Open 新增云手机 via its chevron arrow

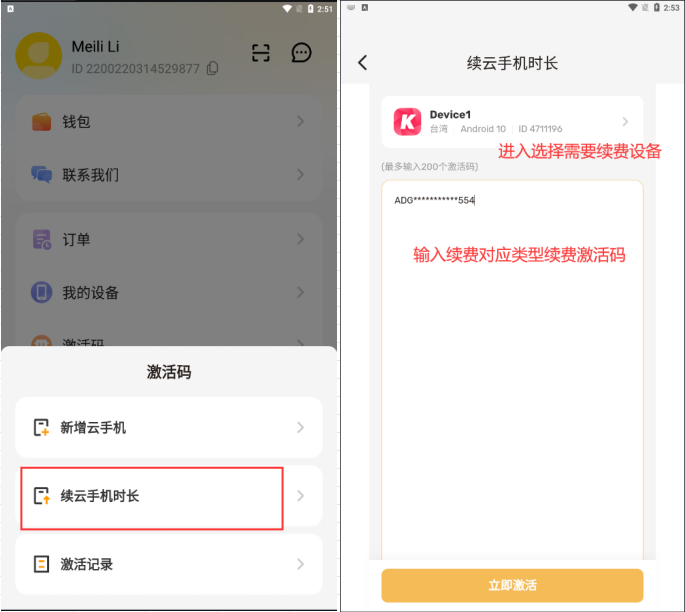coord(300,427)
